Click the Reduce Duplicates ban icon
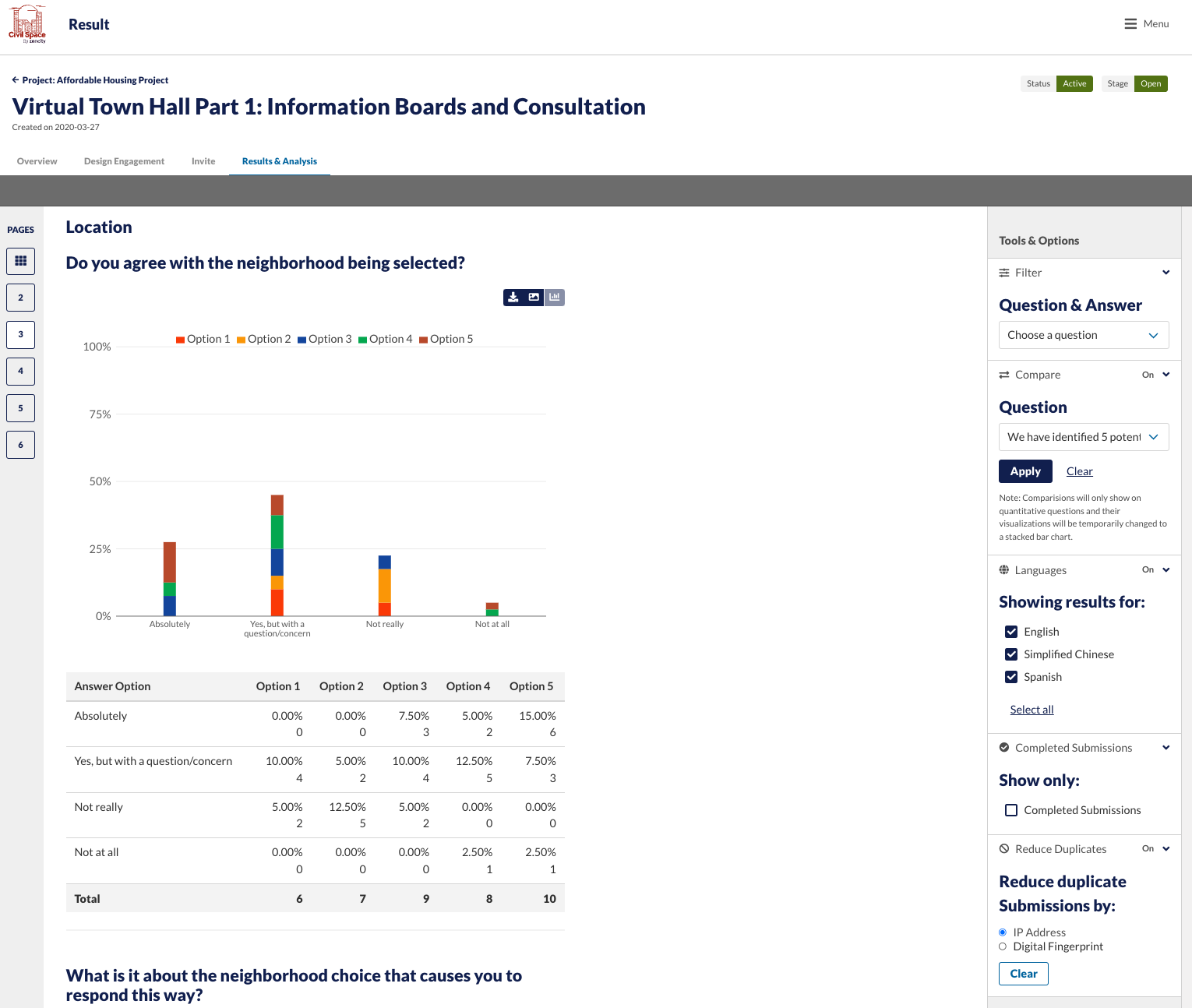 pyautogui.click(x=1004, y=848)
